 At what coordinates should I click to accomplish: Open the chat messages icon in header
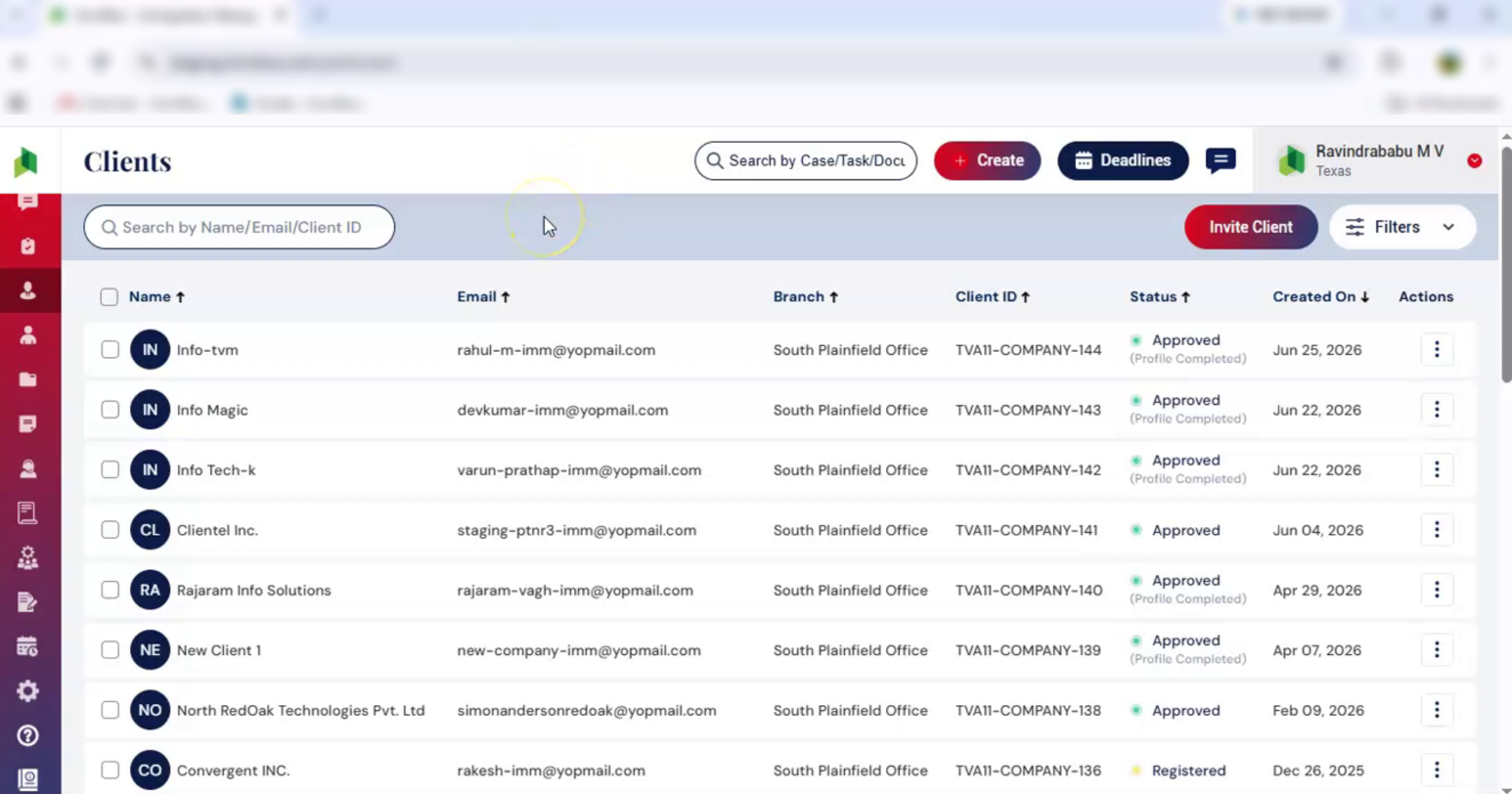pos(1220,161)
